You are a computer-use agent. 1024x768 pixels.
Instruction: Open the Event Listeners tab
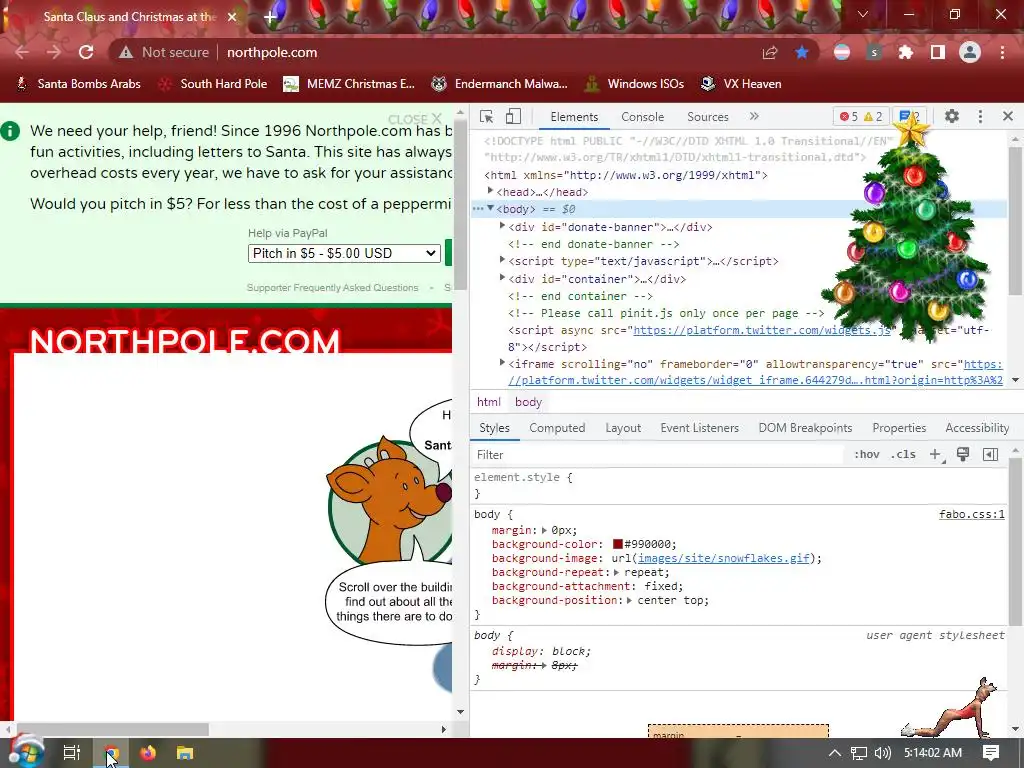pos(699,428)
